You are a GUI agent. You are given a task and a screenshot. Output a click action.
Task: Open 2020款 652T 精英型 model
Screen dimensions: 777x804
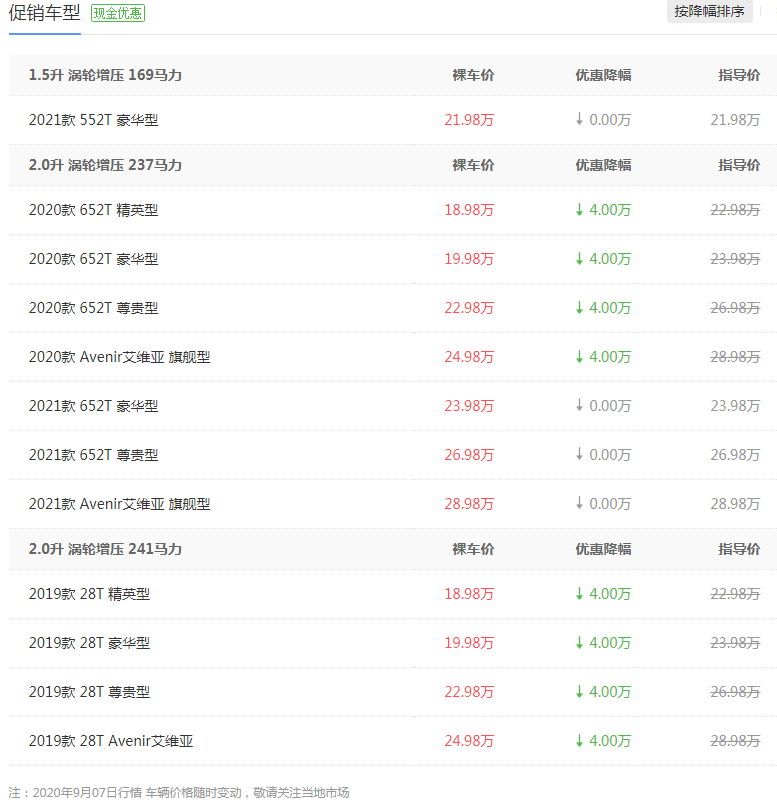click(x=93, y=210)
